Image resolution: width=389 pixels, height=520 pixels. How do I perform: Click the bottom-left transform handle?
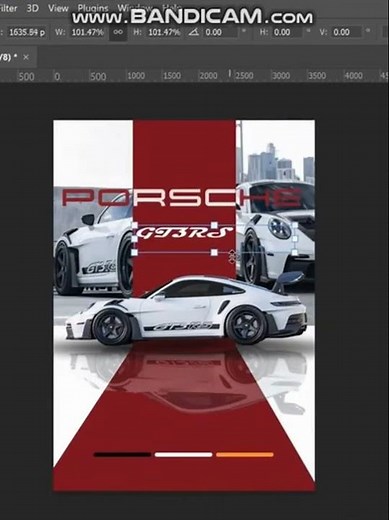pos(134,252)
